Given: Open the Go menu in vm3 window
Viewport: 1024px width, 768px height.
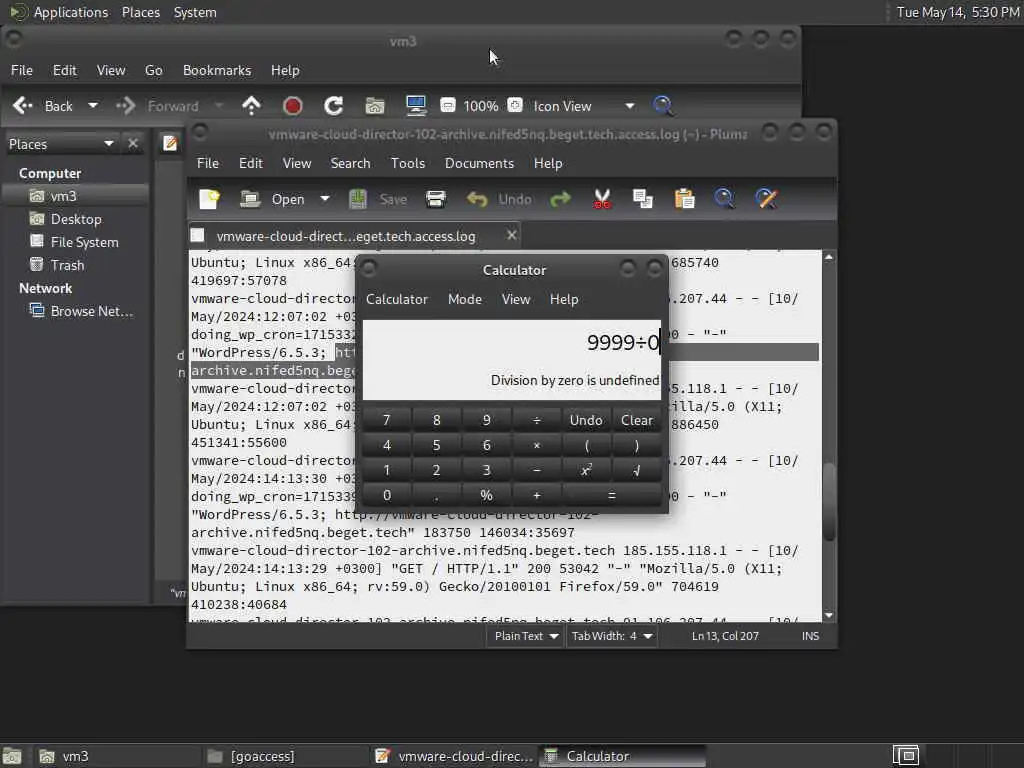Looking at the screenshot, I should tap(153, 71).
